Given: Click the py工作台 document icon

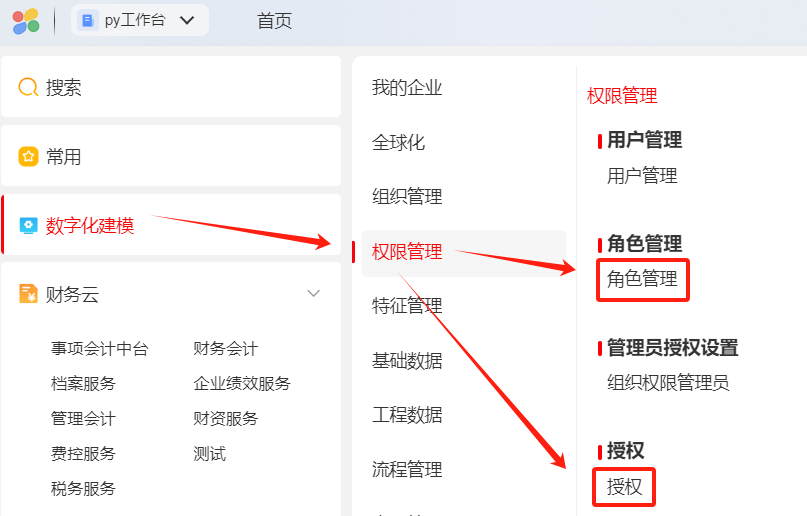Looking at the screenshot, I should pyautogui.click(x=89, y=20).
